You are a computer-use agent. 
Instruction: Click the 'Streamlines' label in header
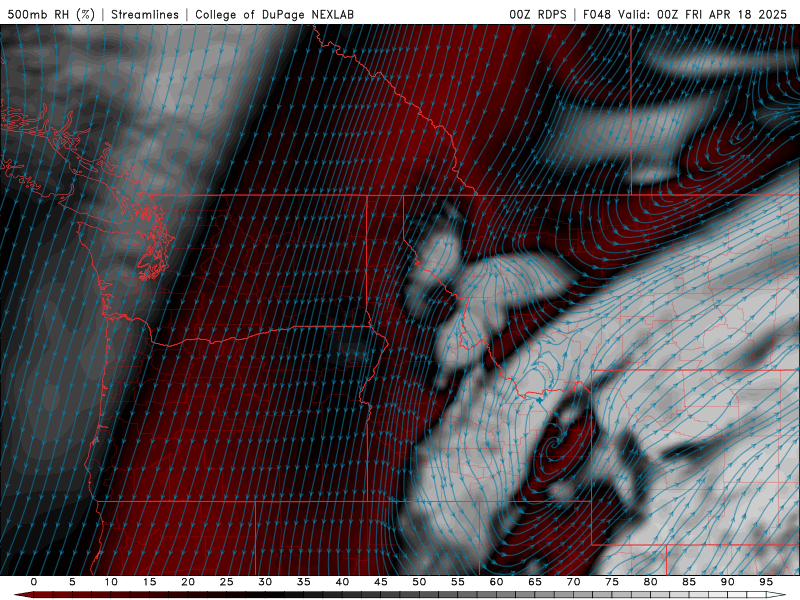coord(145,14)
